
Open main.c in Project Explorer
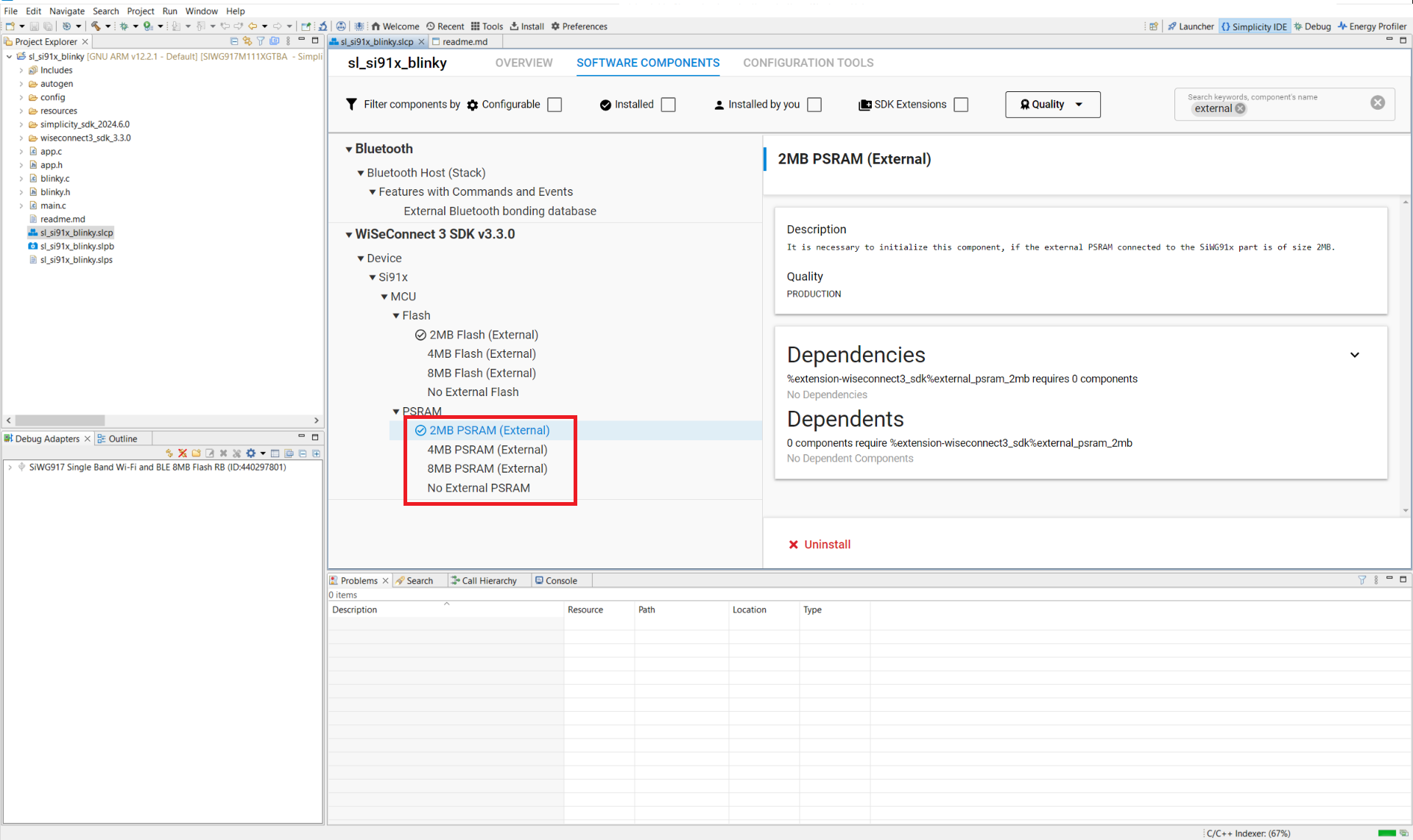(x=53, y=205)
